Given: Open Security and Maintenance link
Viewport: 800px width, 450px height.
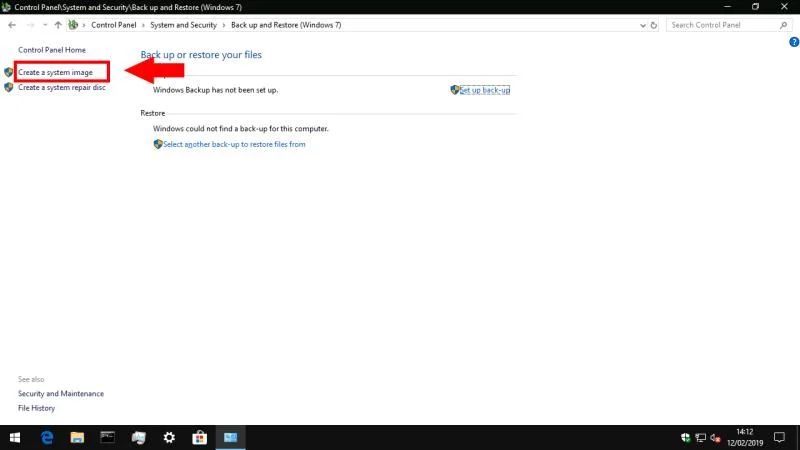Looking at the screenshot, I should click(61, 394).
